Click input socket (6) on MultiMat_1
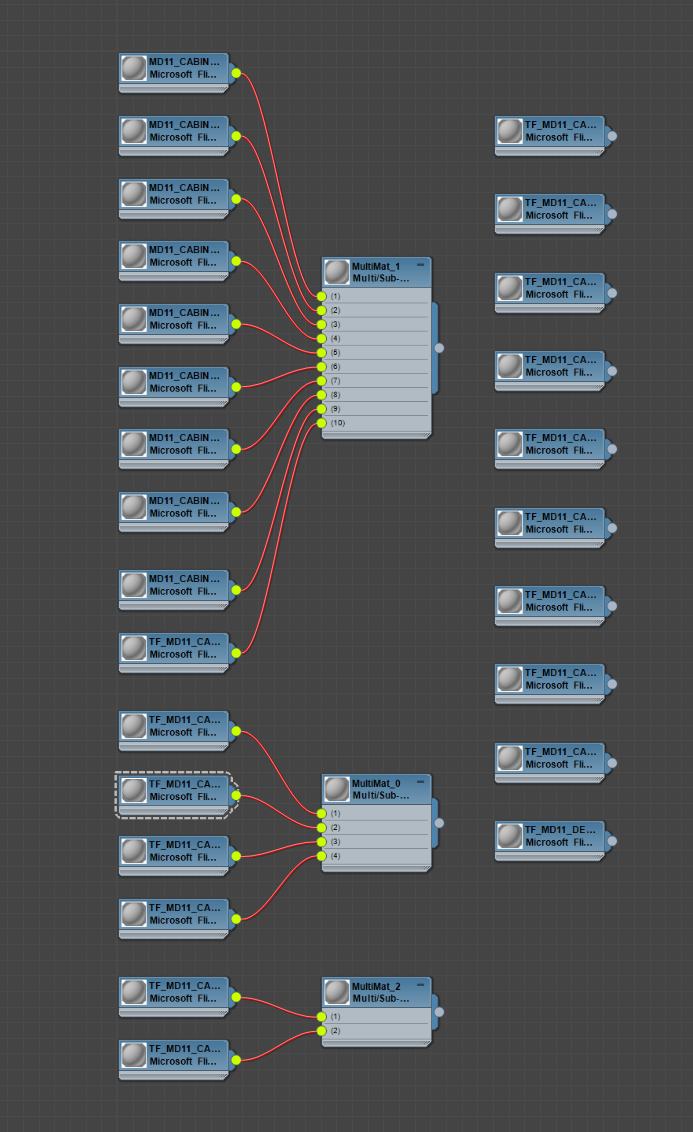The image size is (693, 1132). coord(321,367)
